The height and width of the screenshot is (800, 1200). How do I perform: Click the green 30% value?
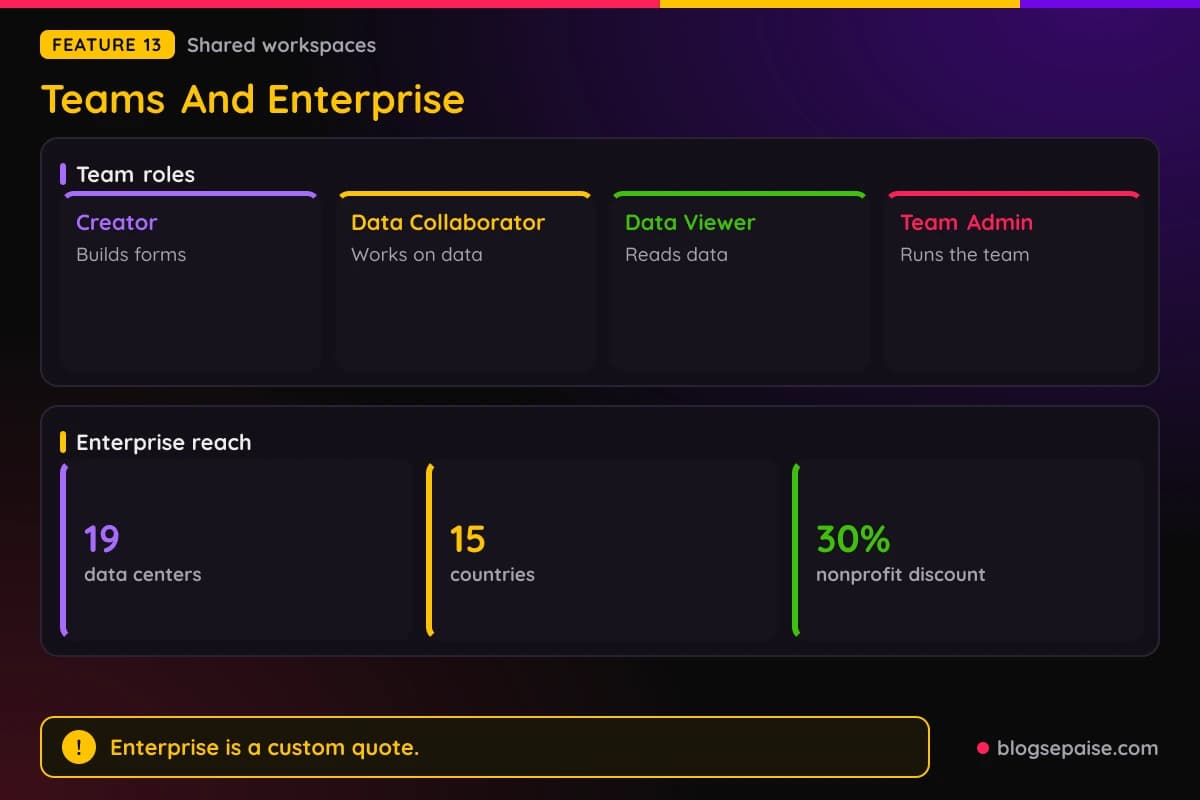tap(853, 539)
